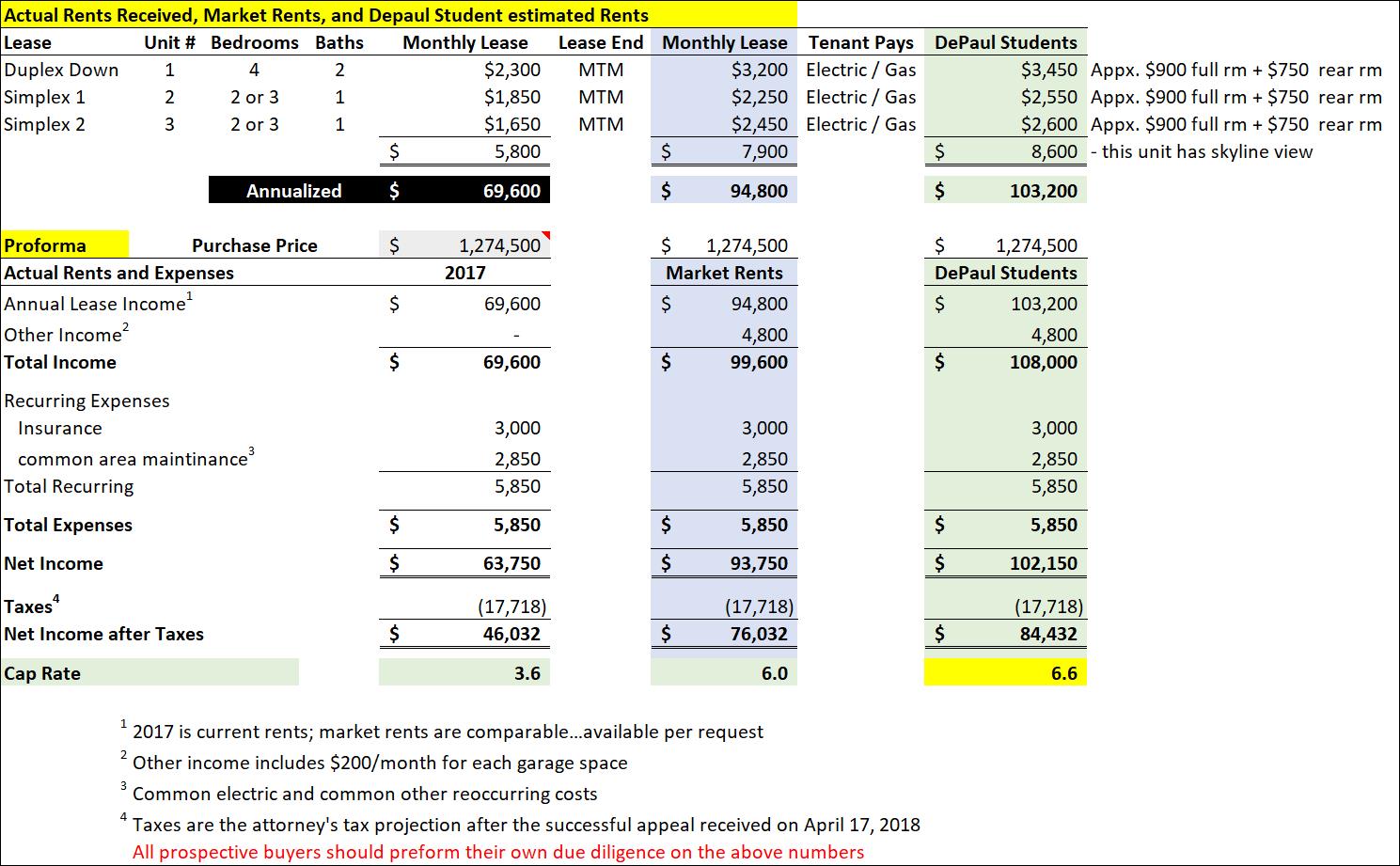Select the annualized 94,800 cell
The image size is (1400, 866).
(724, 191)
